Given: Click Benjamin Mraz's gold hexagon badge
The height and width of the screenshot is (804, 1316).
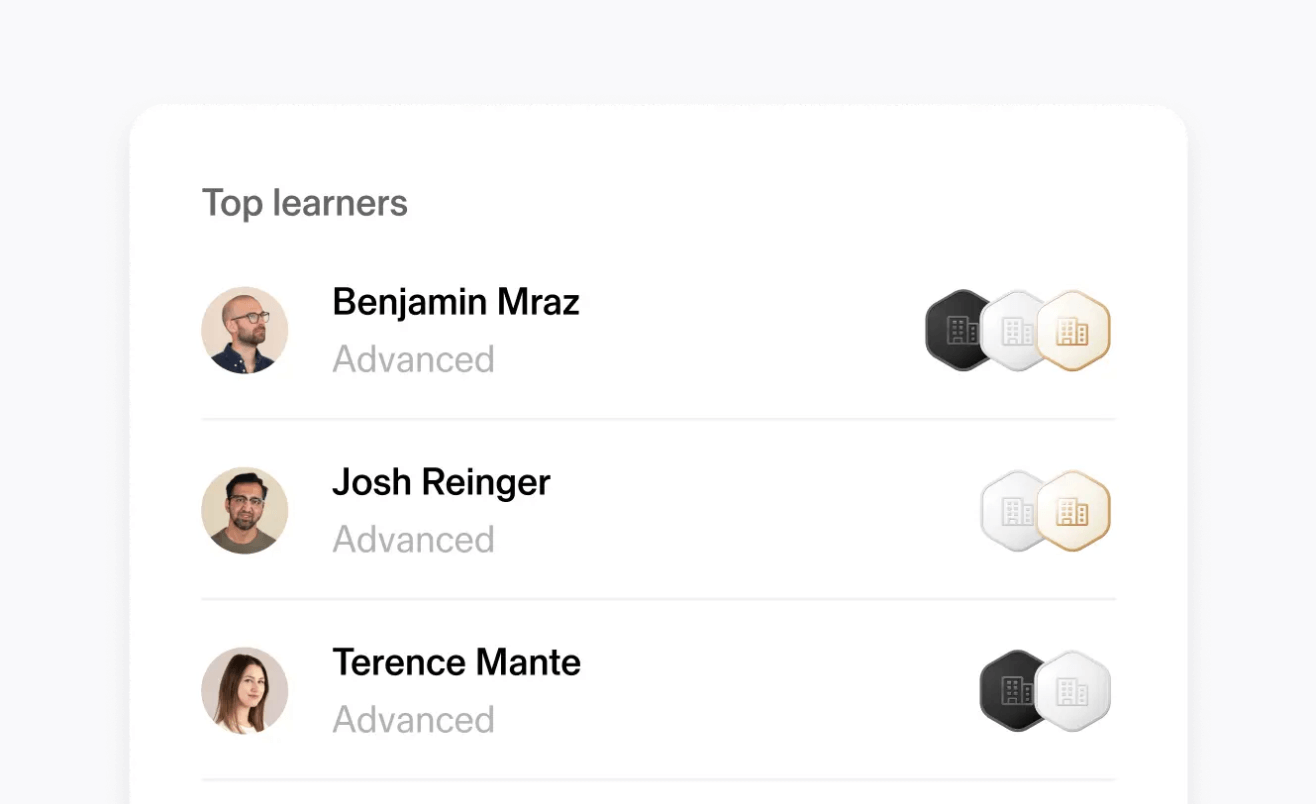Looking at the screenshot, I should (x=1074, y=331).
